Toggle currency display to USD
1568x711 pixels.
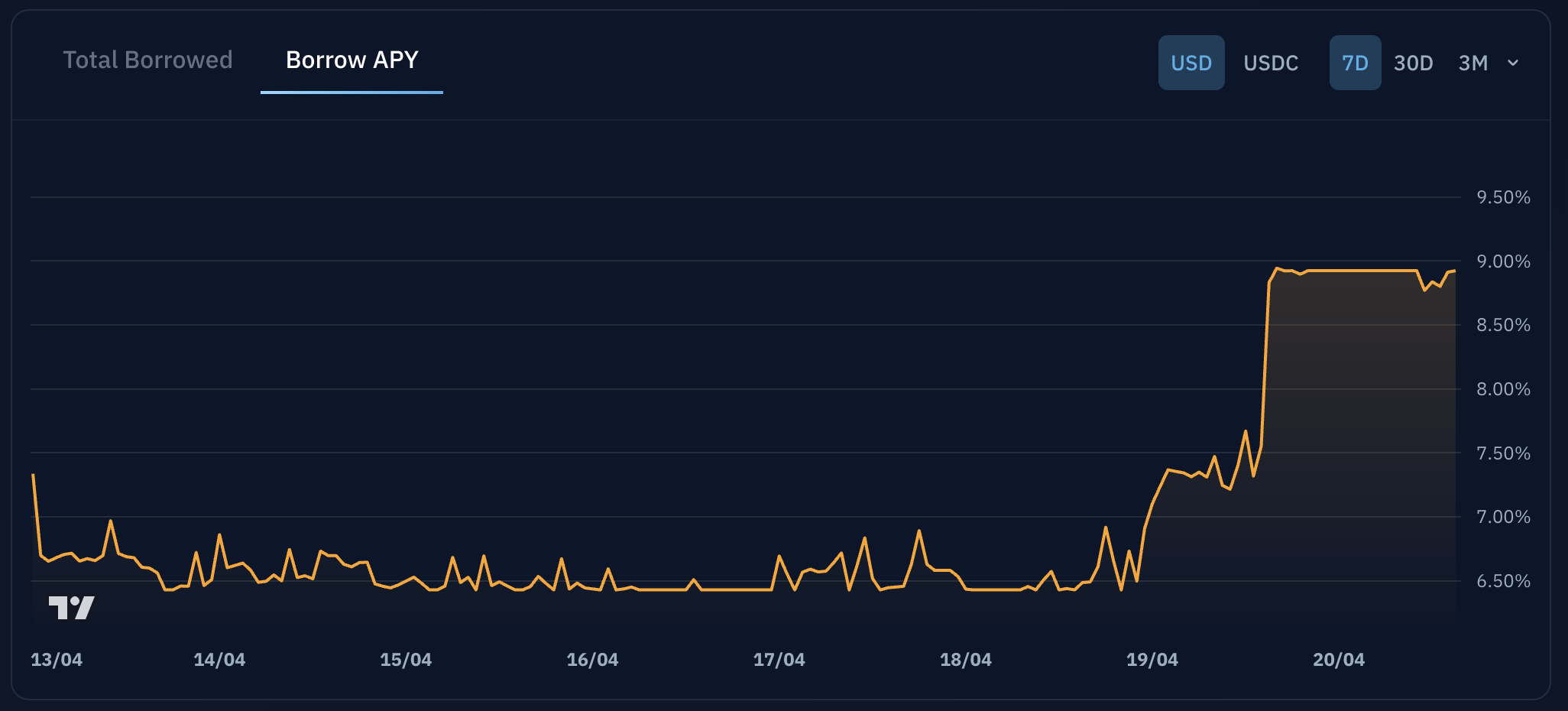click(x=1191, y=63)
